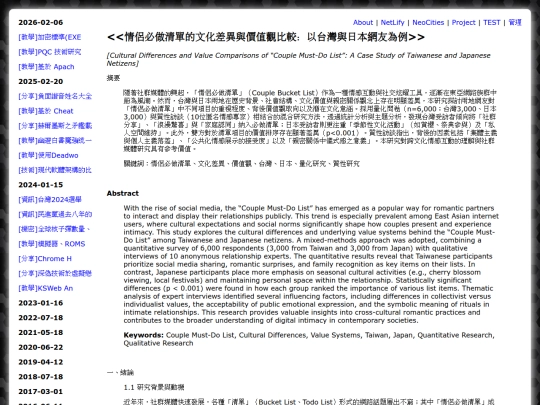Collapse the 2024-01-15 date group
This screenshot has width=540, height=405.
pyautogui.click(x=41, y=185)
